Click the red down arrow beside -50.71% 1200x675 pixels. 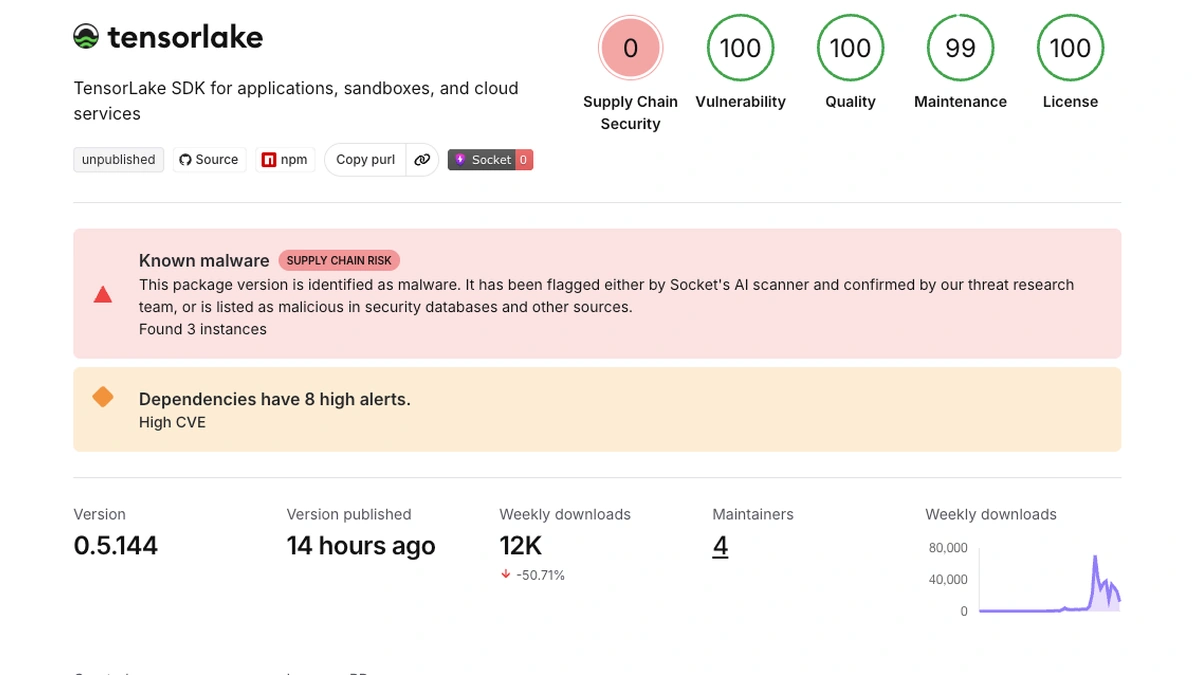[506, 575]
